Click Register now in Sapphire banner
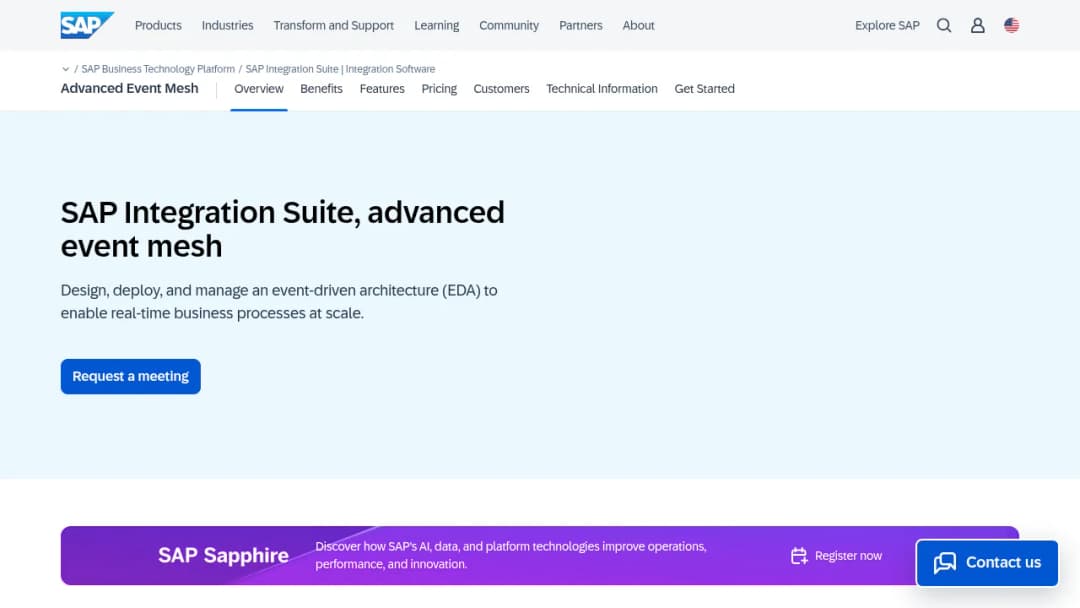Image resolution: width=1080 pixels, height=608 pixels. pyautogui.click(x=848, y=556)
